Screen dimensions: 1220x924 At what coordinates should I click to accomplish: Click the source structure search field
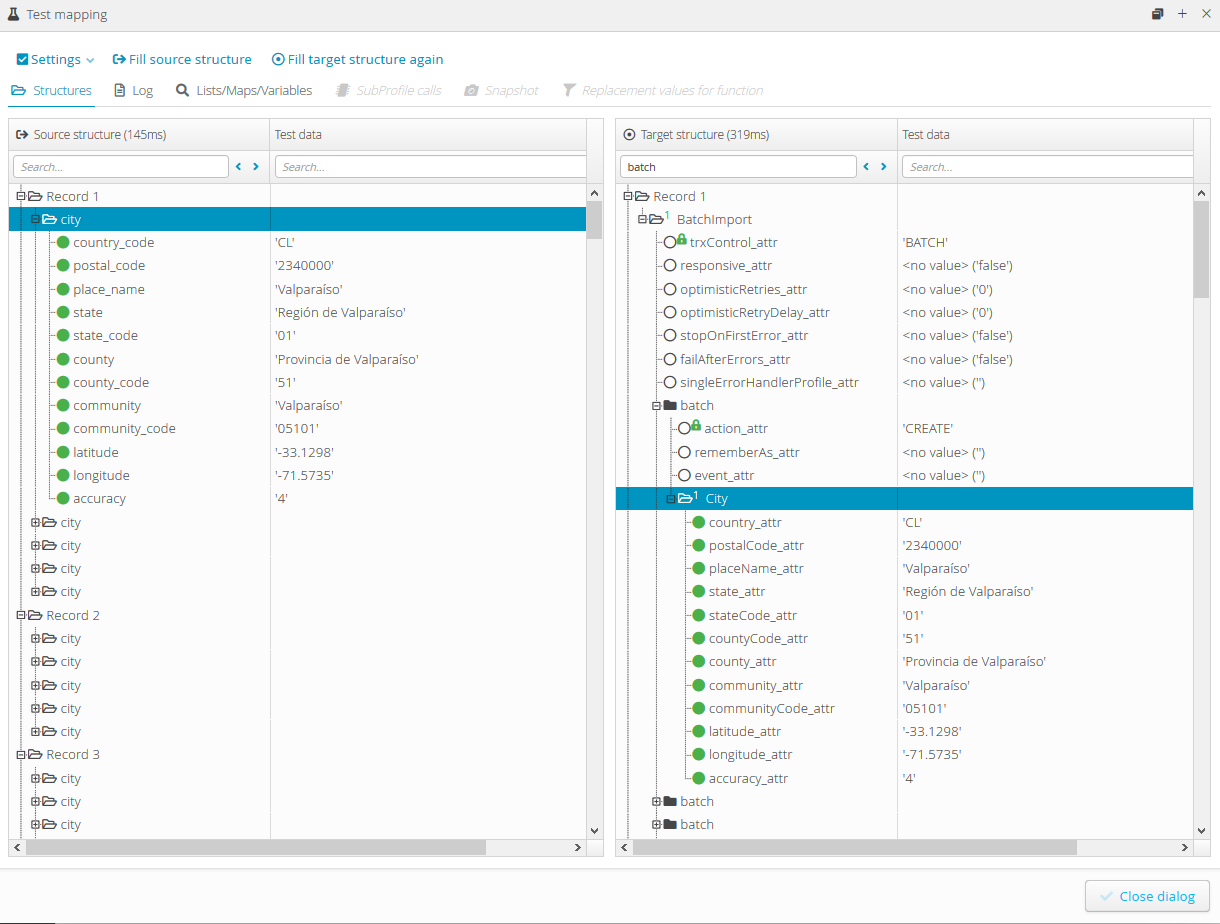(x=121, y=167)
